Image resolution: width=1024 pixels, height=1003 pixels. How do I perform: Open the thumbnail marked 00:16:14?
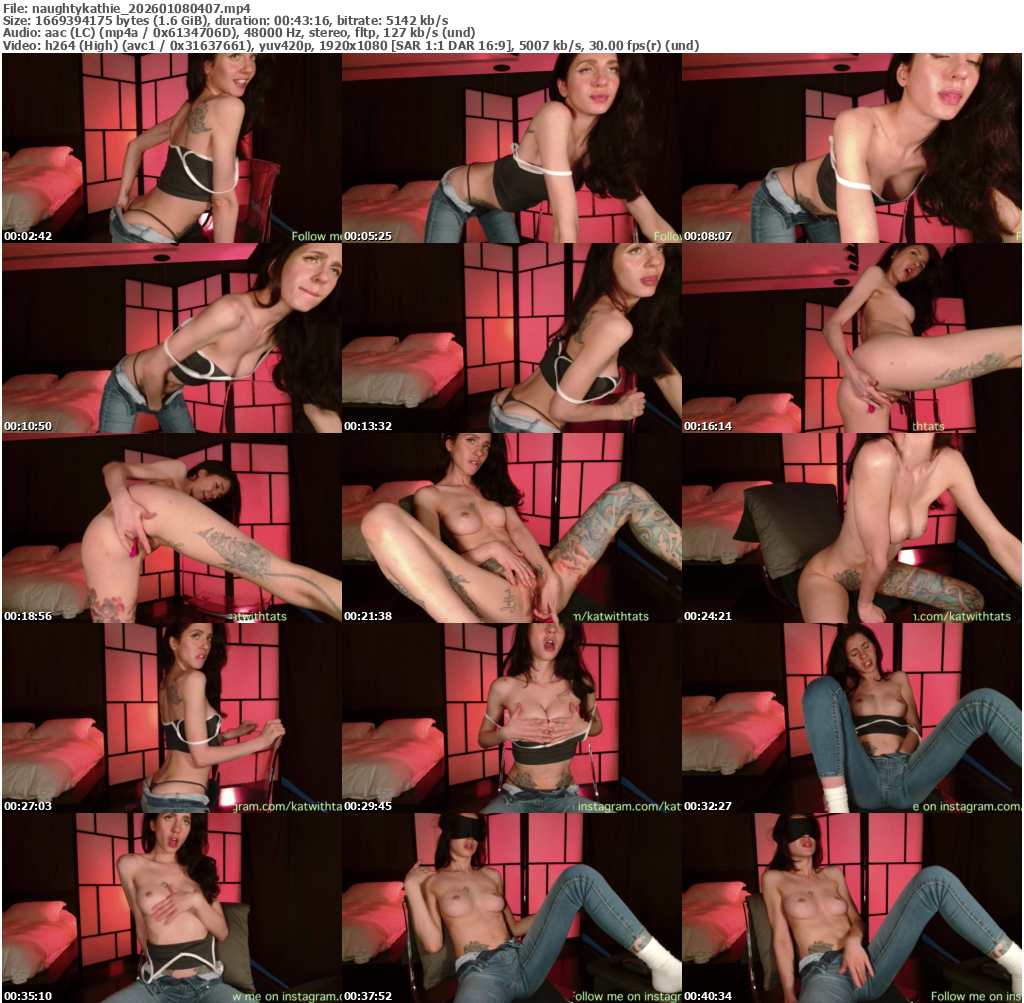851,338
